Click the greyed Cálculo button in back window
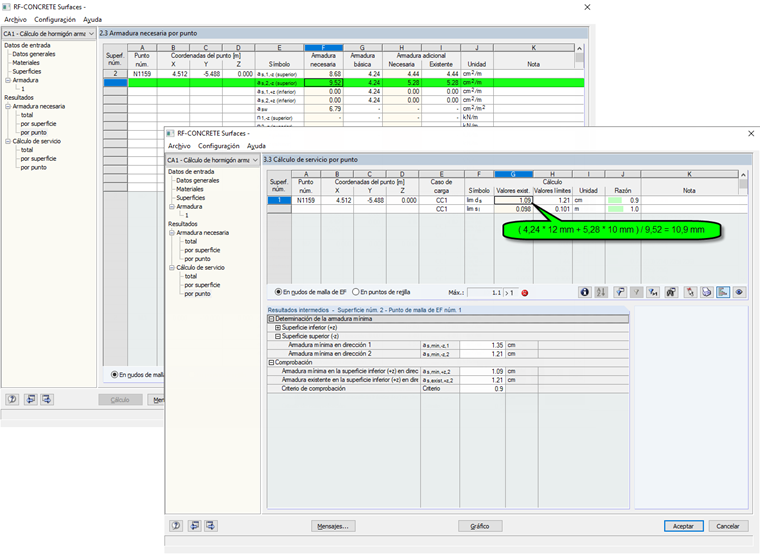This screenshot has width=760, height=554. [x=120, y=400]
